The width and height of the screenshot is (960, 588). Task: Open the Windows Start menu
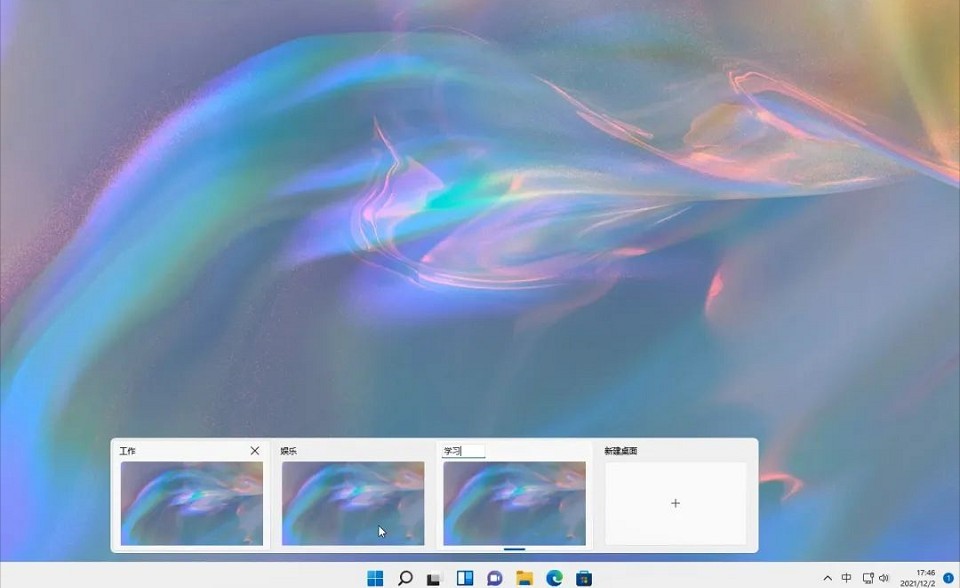(376, 577)
